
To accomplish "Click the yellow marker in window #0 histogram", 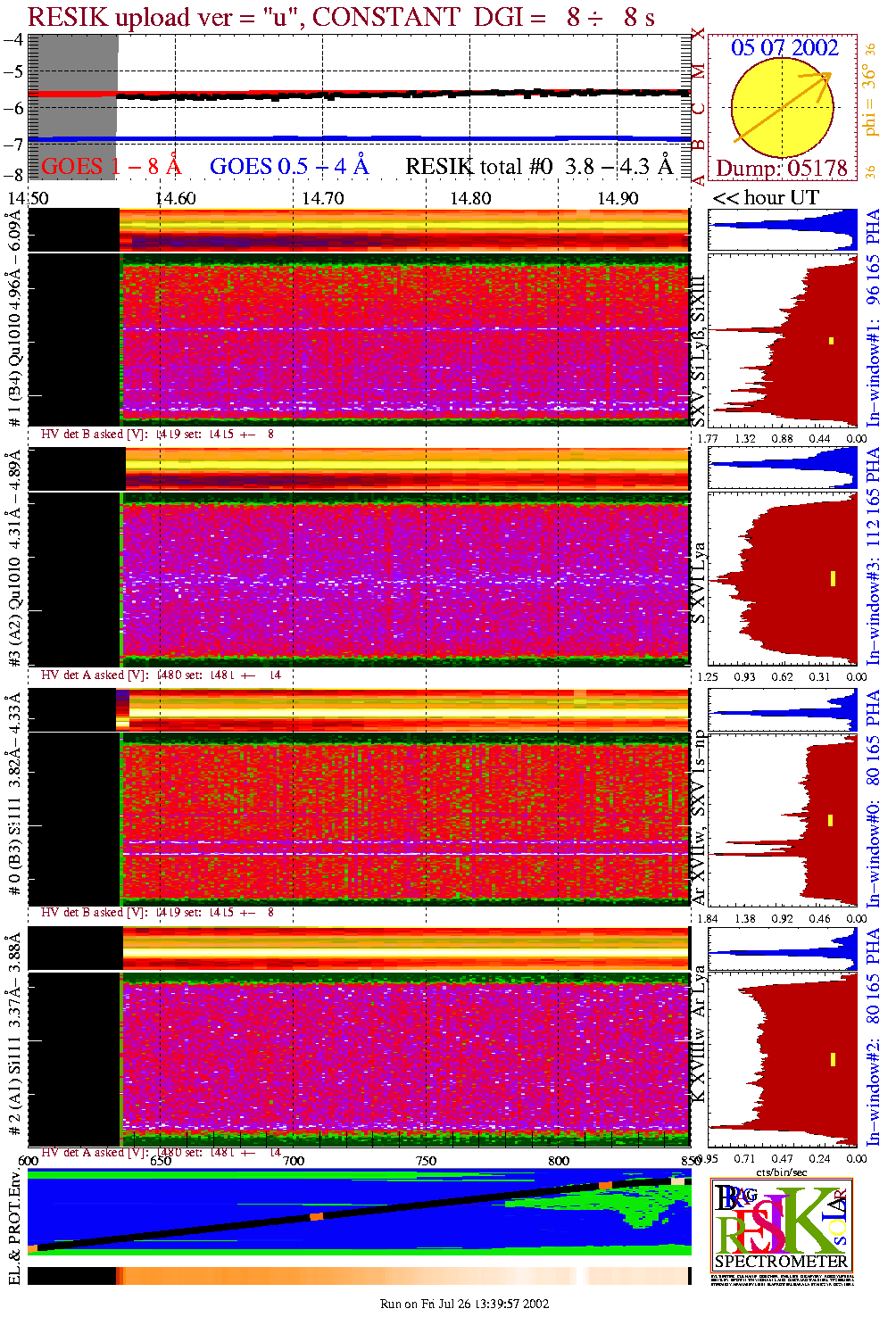I will click(x=830, y=820).
